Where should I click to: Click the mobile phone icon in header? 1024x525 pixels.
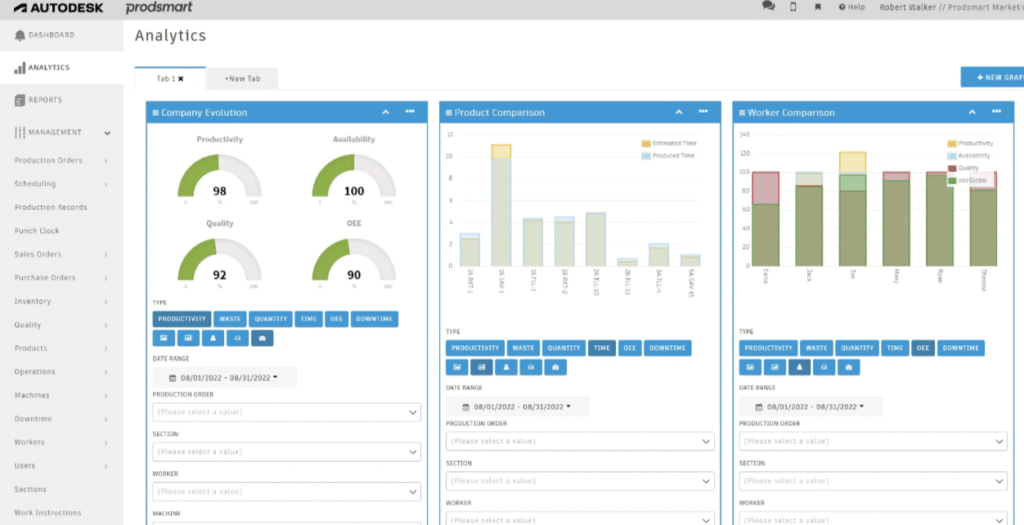pos(793,7)
